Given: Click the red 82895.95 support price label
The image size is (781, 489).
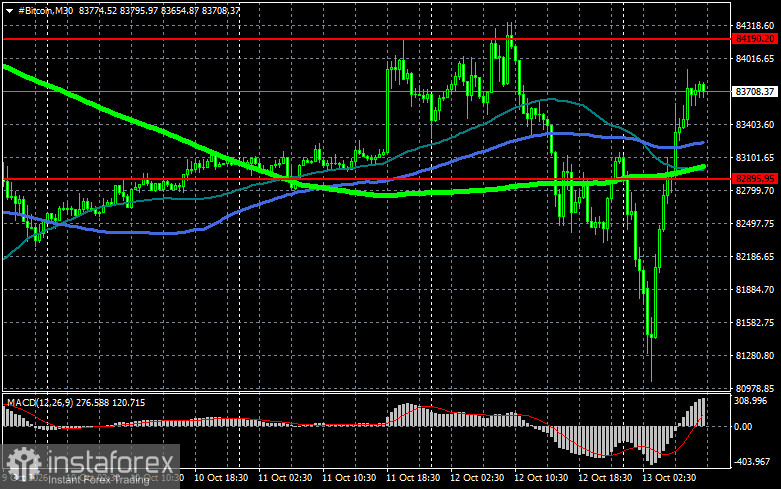Looking at the screenshot, I should (755, 179).
